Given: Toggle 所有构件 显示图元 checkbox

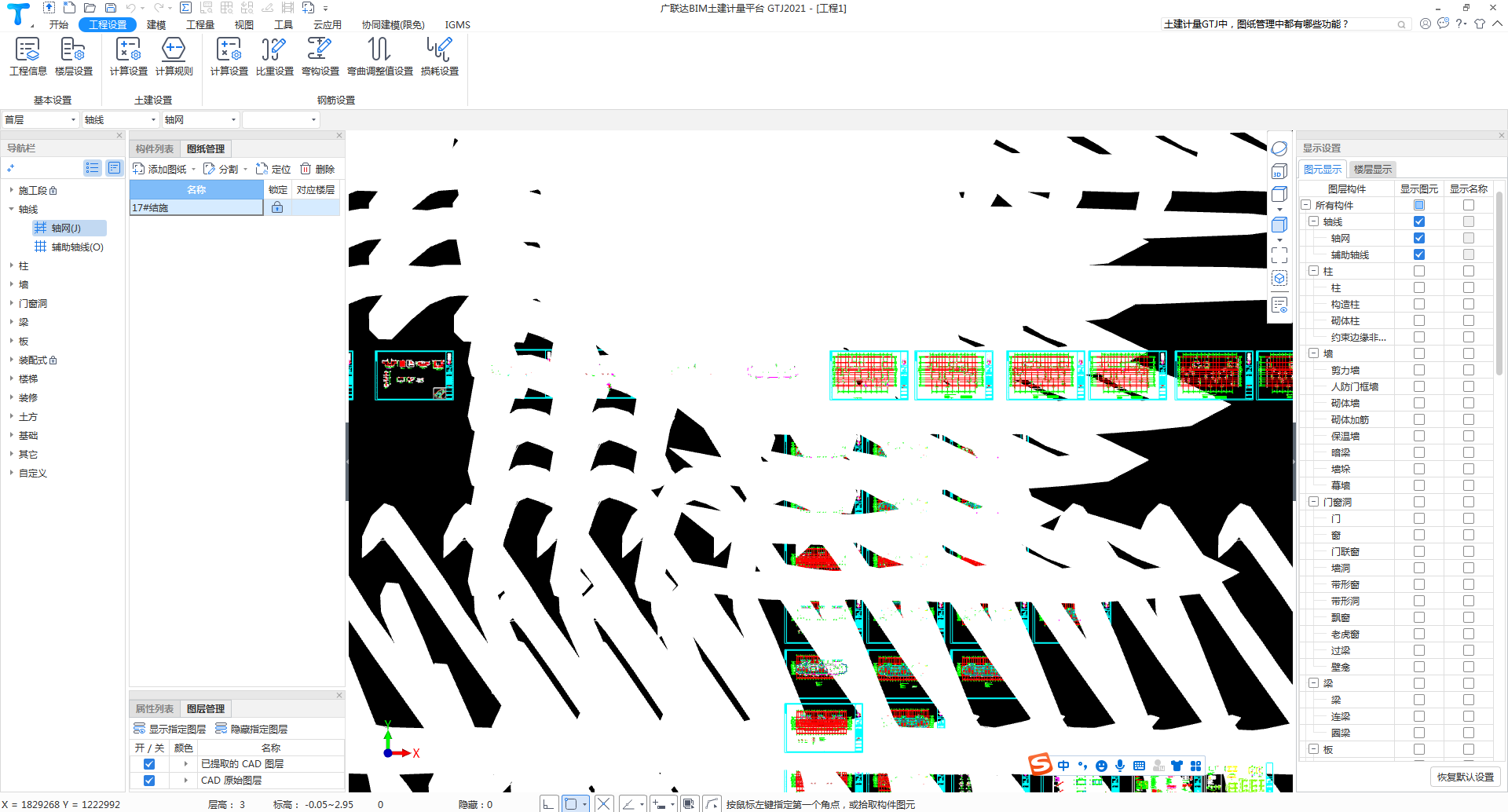Looking at the screenshot, I should 1419,205.
